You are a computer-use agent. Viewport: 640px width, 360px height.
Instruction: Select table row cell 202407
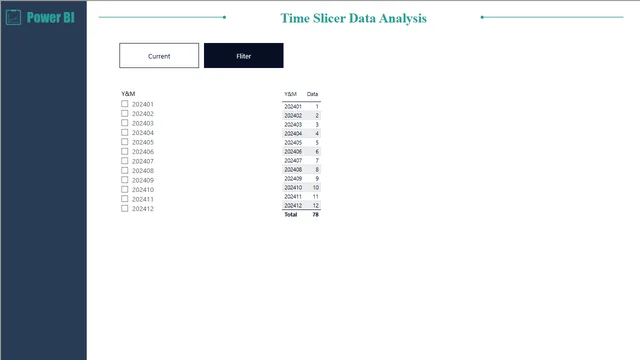293,160
